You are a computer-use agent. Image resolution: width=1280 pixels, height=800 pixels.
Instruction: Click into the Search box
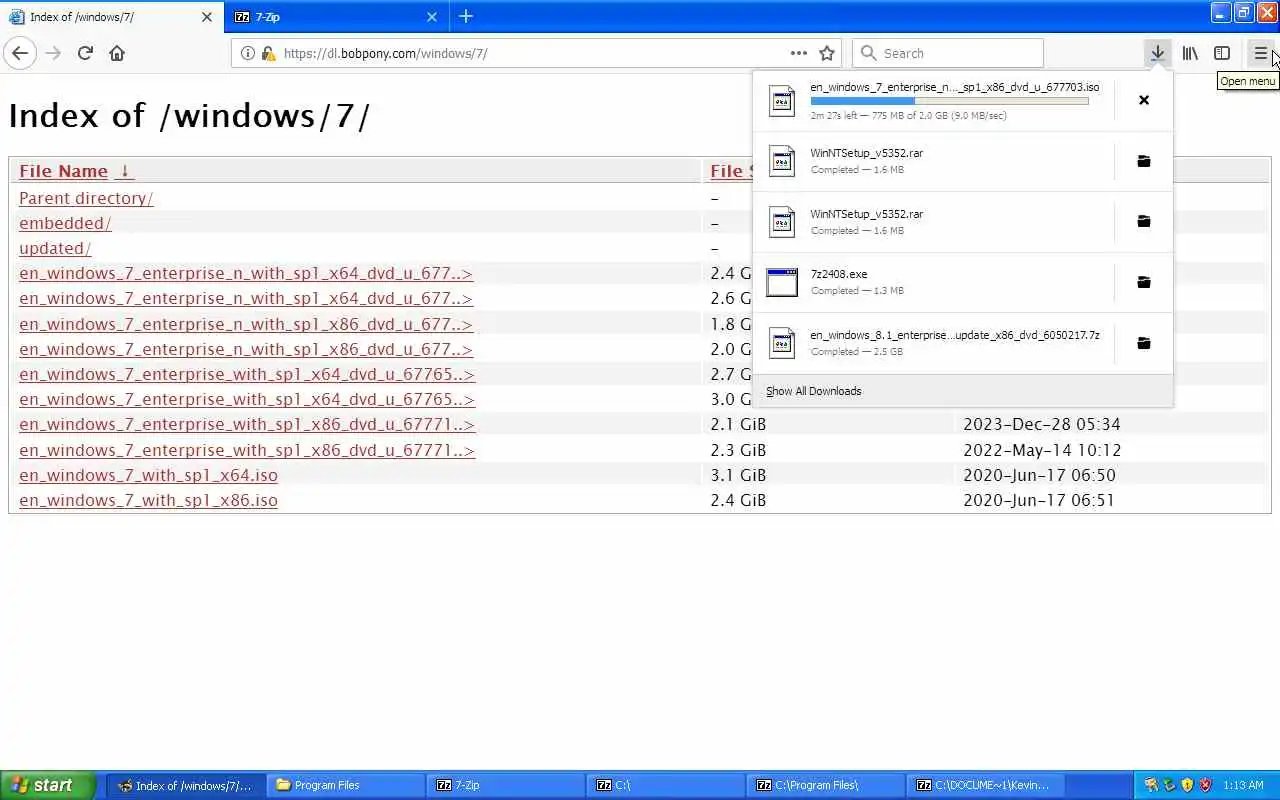[947, 53]
